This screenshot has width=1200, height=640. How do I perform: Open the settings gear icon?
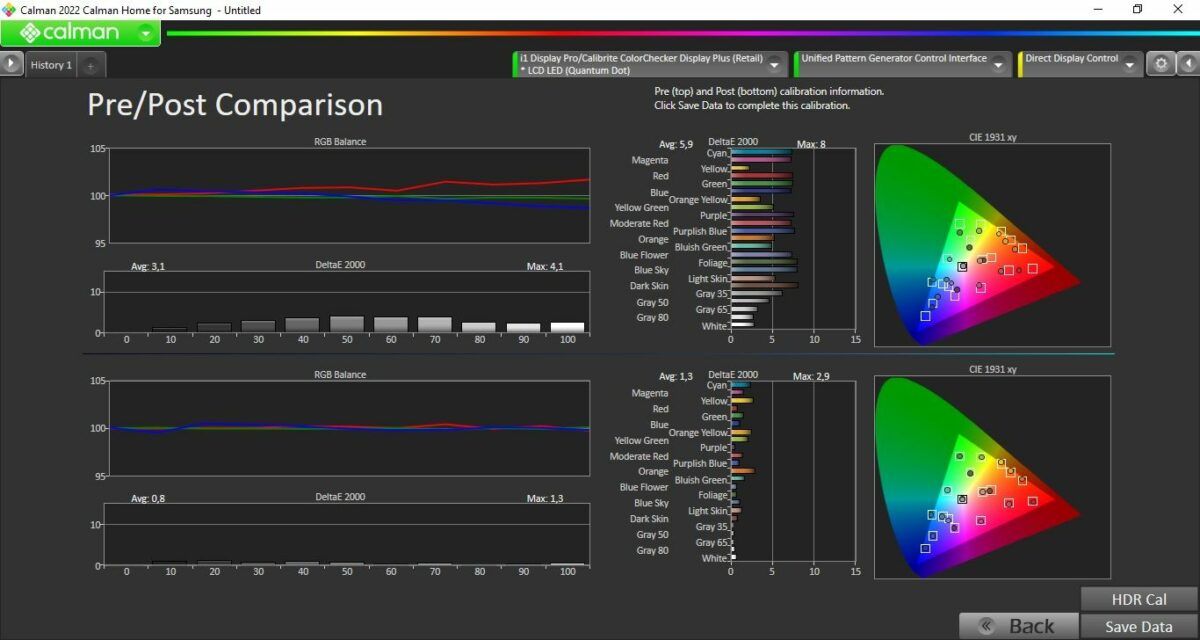pyautogui.click(x=1160, y=64)
